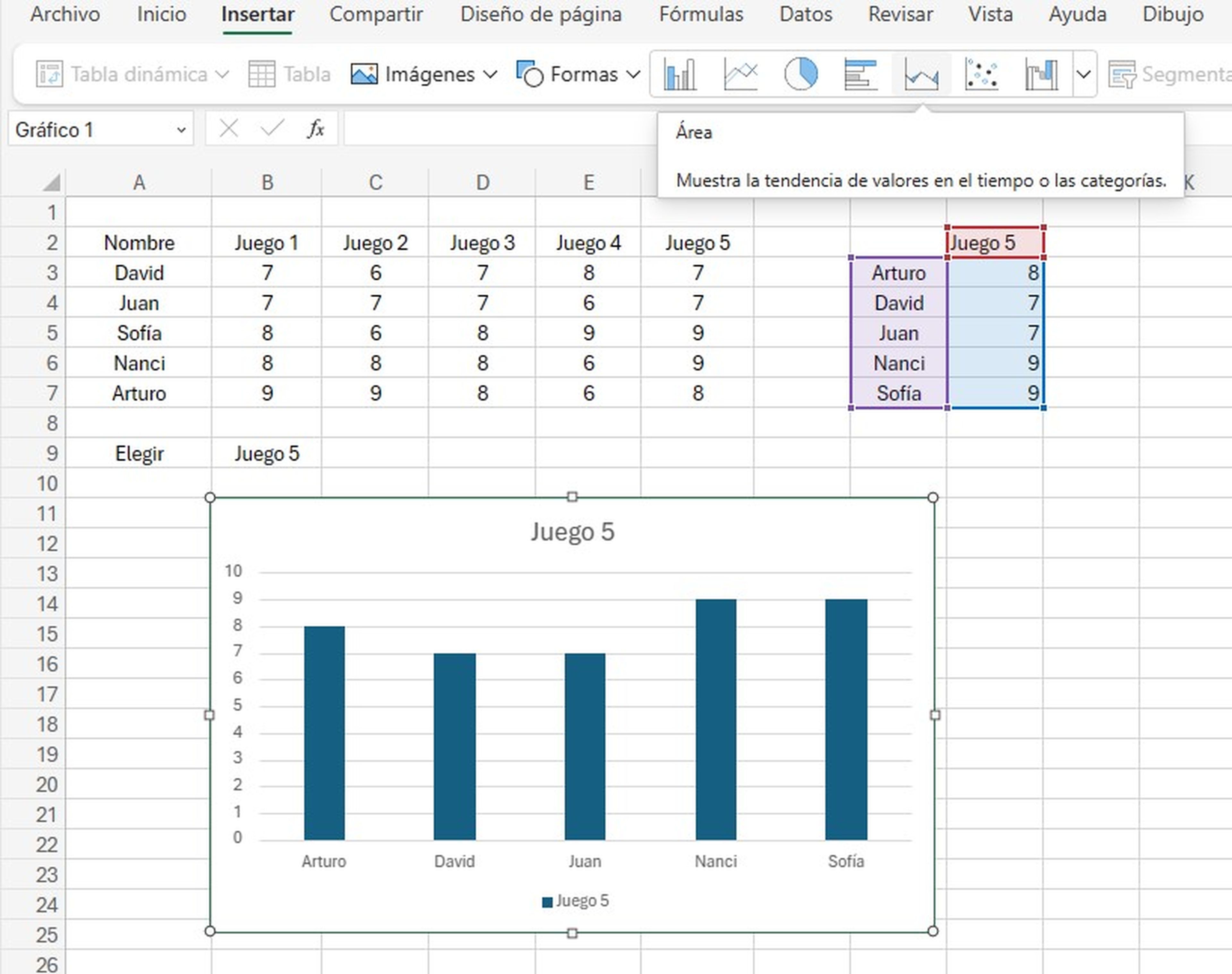
Task: Click the Juego 1 header cell
Action: [x=266, y=242]
